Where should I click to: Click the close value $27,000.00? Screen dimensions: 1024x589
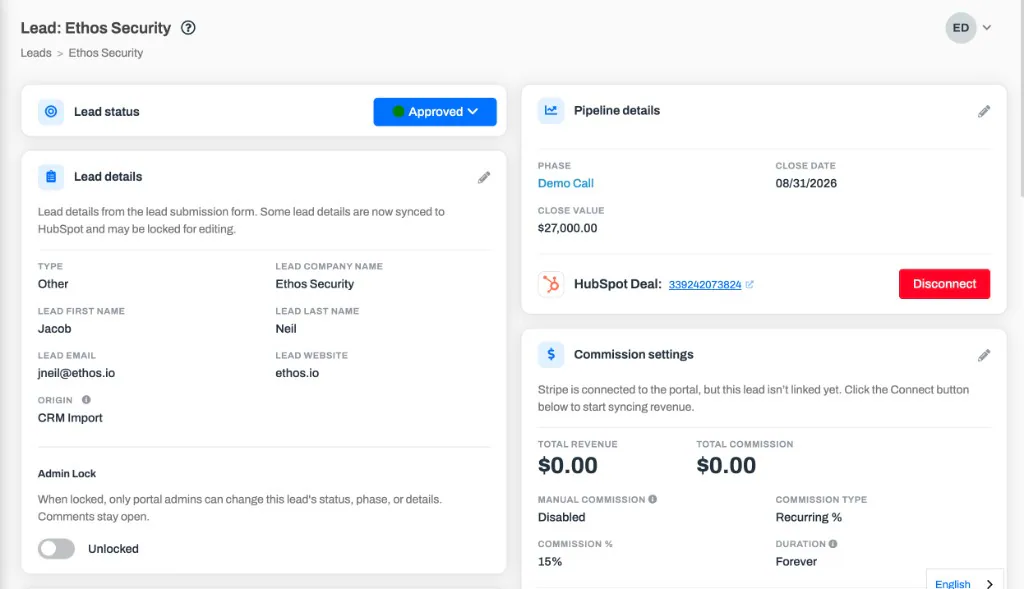click(568, 229)
